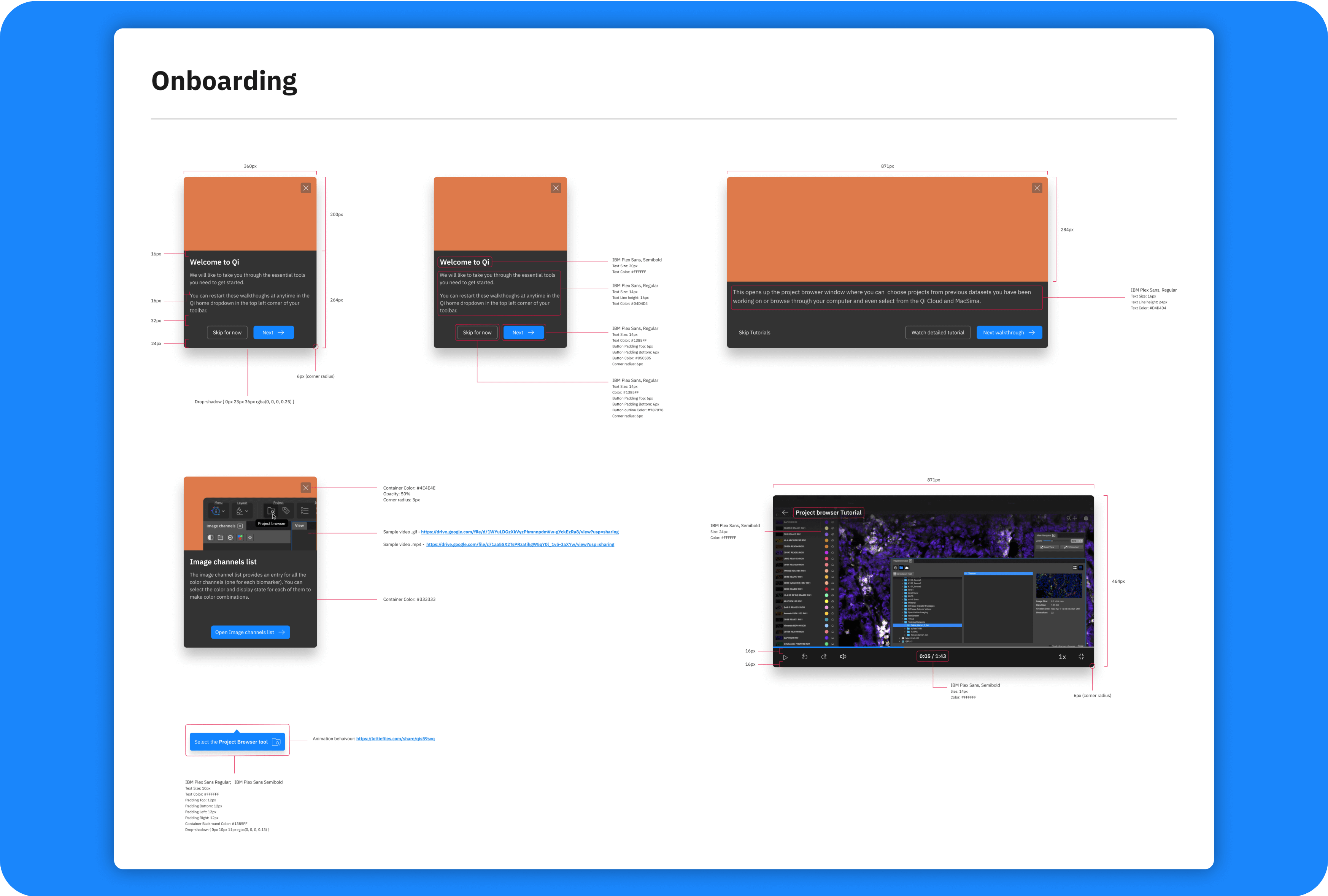Toggle visibility of JNK2 REA1153 ROI1 channel
This screenshot has height=896, width=1328.
coord(832,558)
